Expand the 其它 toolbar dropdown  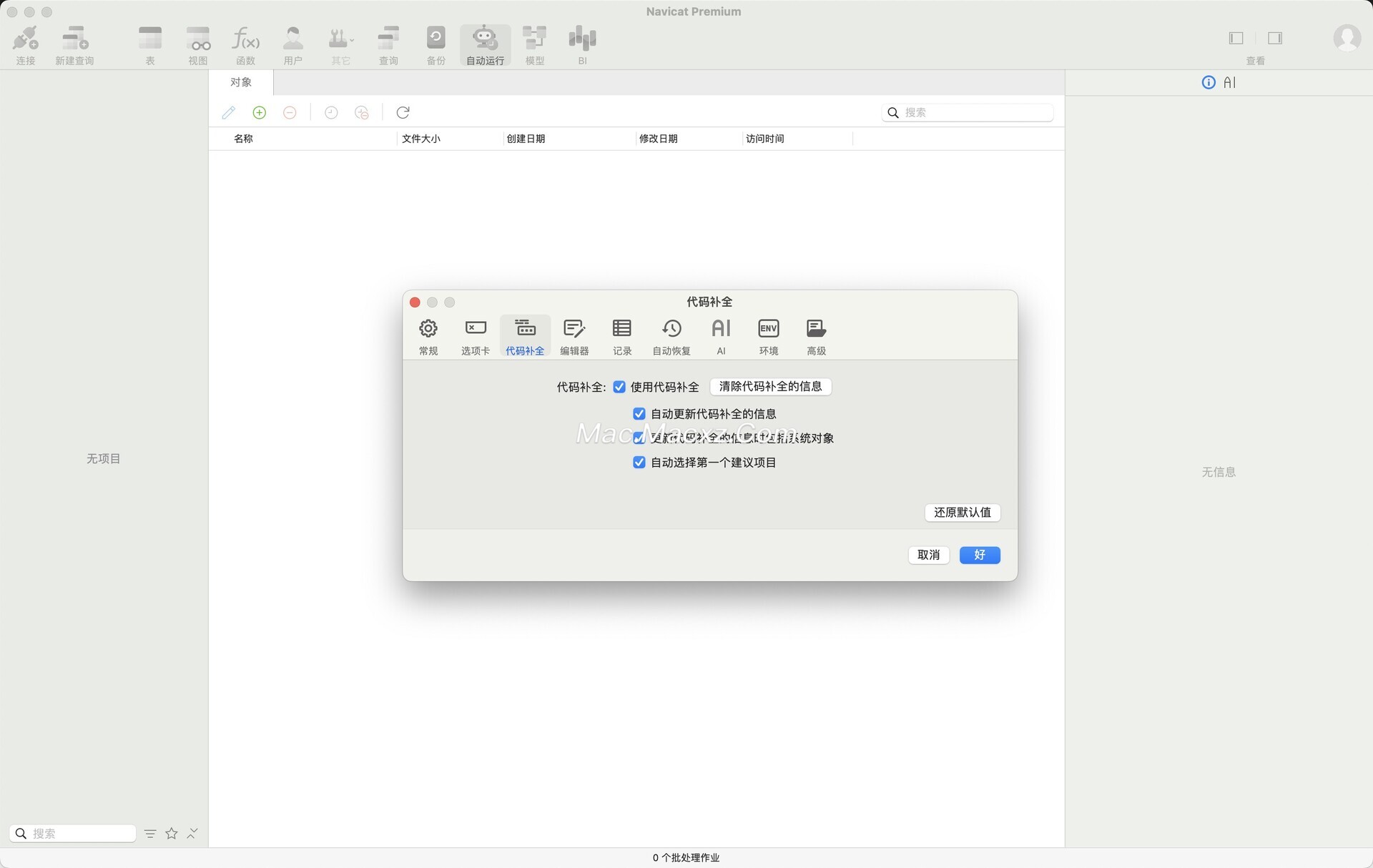(x=341, y=45)
